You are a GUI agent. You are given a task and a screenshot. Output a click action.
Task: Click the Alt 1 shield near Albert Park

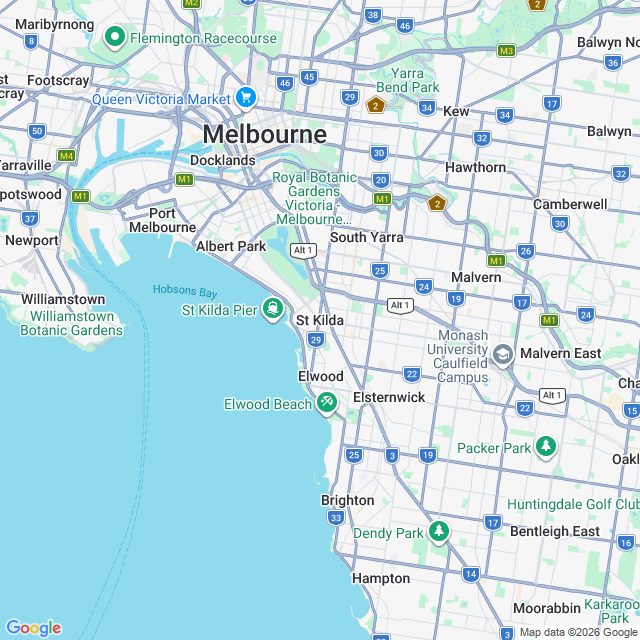(x=303, y=251)
